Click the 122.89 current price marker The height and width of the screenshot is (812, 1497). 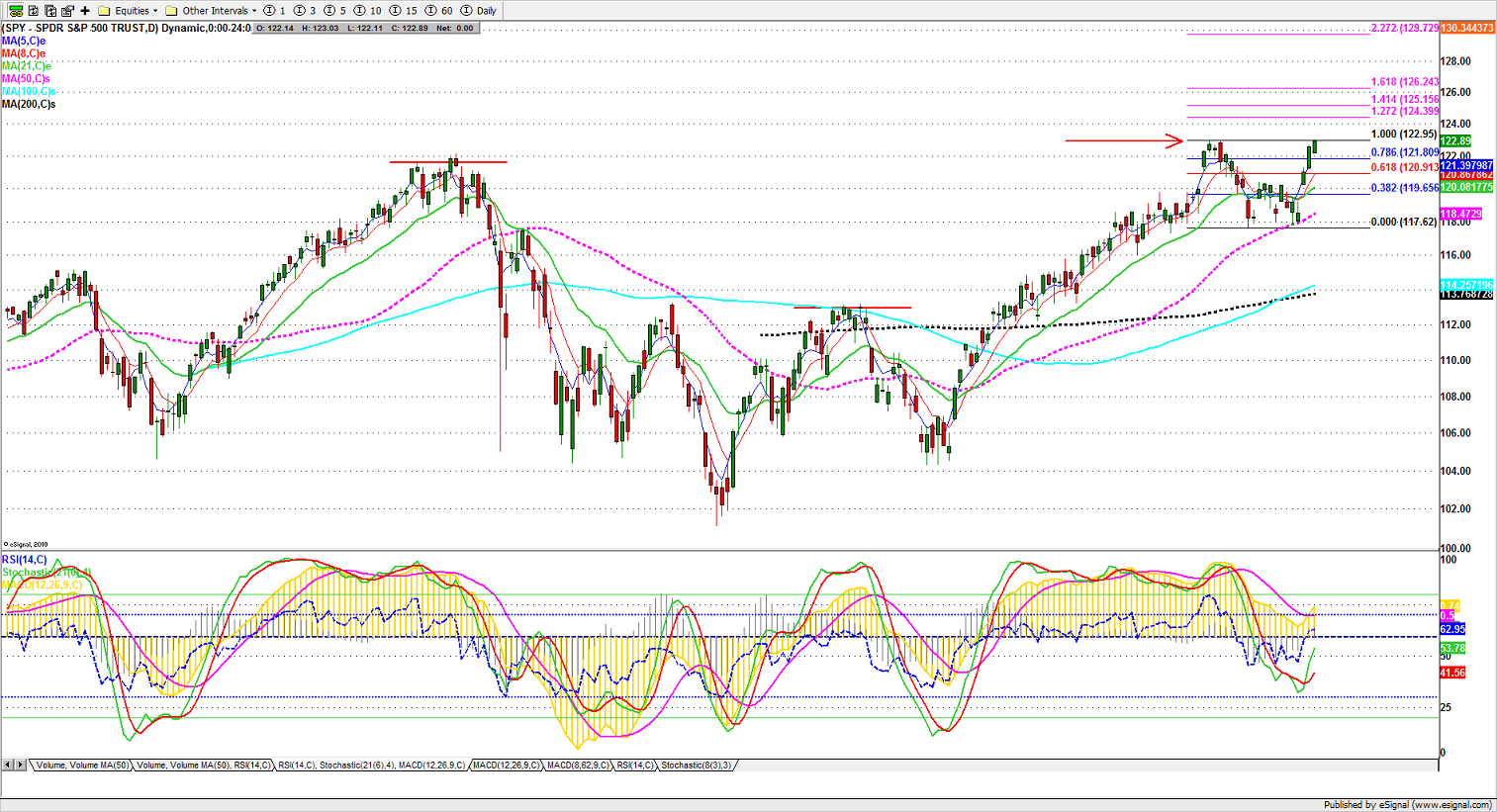click(1456, 141)
